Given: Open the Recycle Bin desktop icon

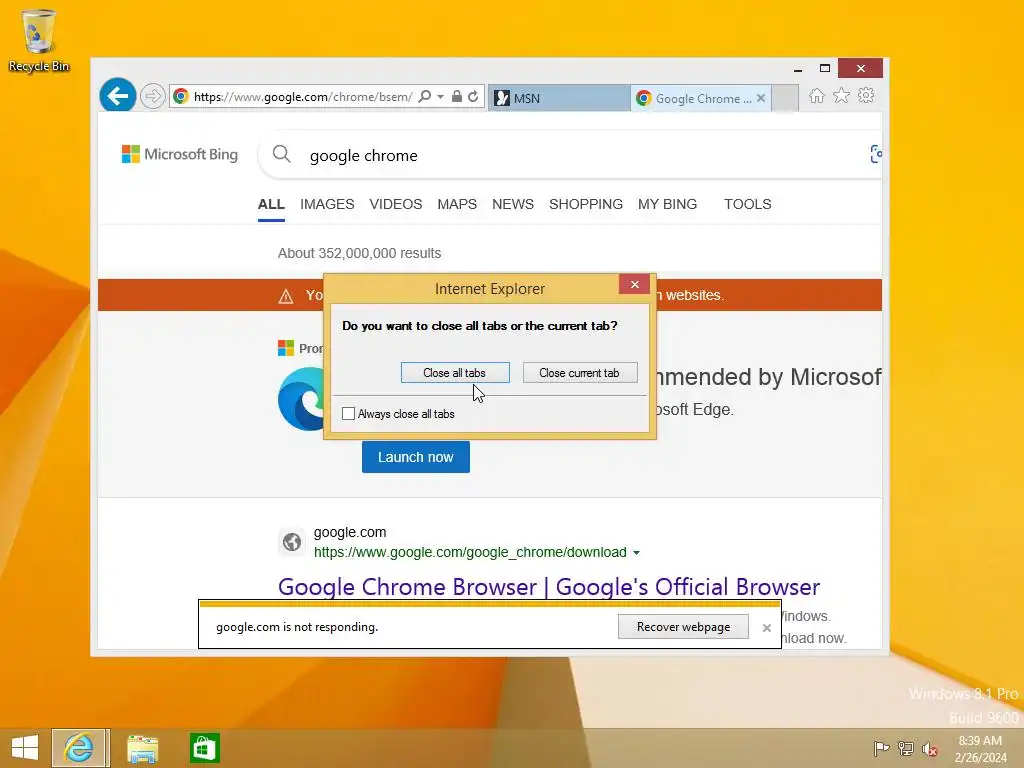Looking at the screenshot, I should pyautogui.click(x=39, y=40).
